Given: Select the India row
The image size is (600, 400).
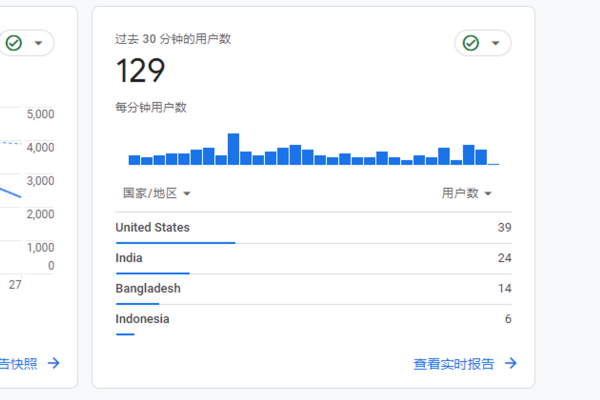Looking at the screenshot, I should click(313, 259).
